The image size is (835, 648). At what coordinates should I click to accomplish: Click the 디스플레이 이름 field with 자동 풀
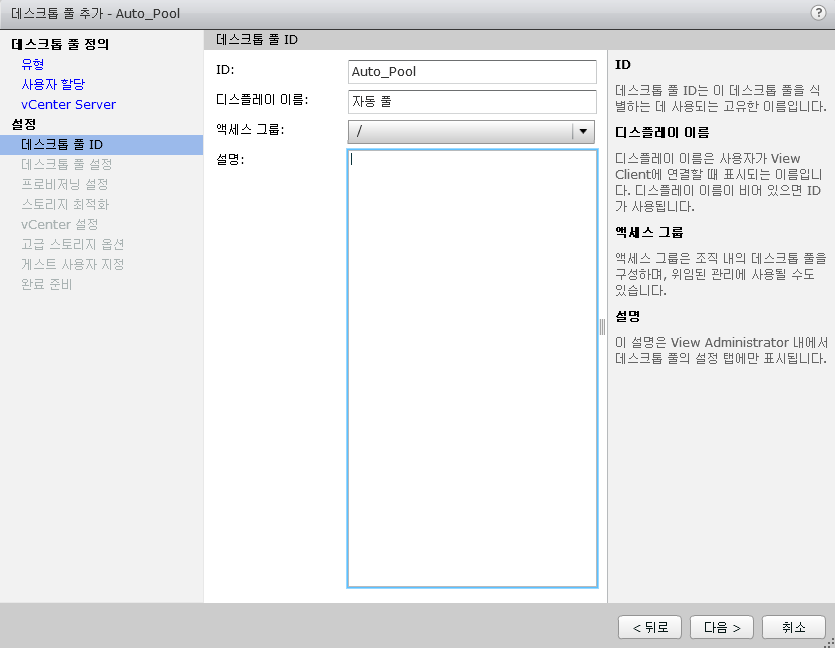click(x=472, y=102)
